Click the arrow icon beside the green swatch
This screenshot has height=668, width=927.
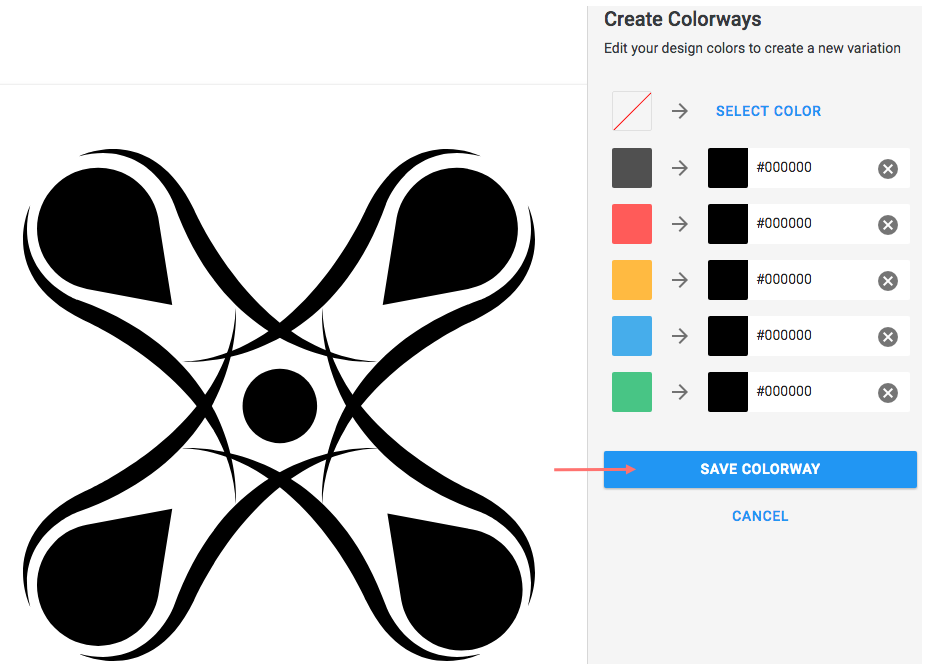[680, 391]
